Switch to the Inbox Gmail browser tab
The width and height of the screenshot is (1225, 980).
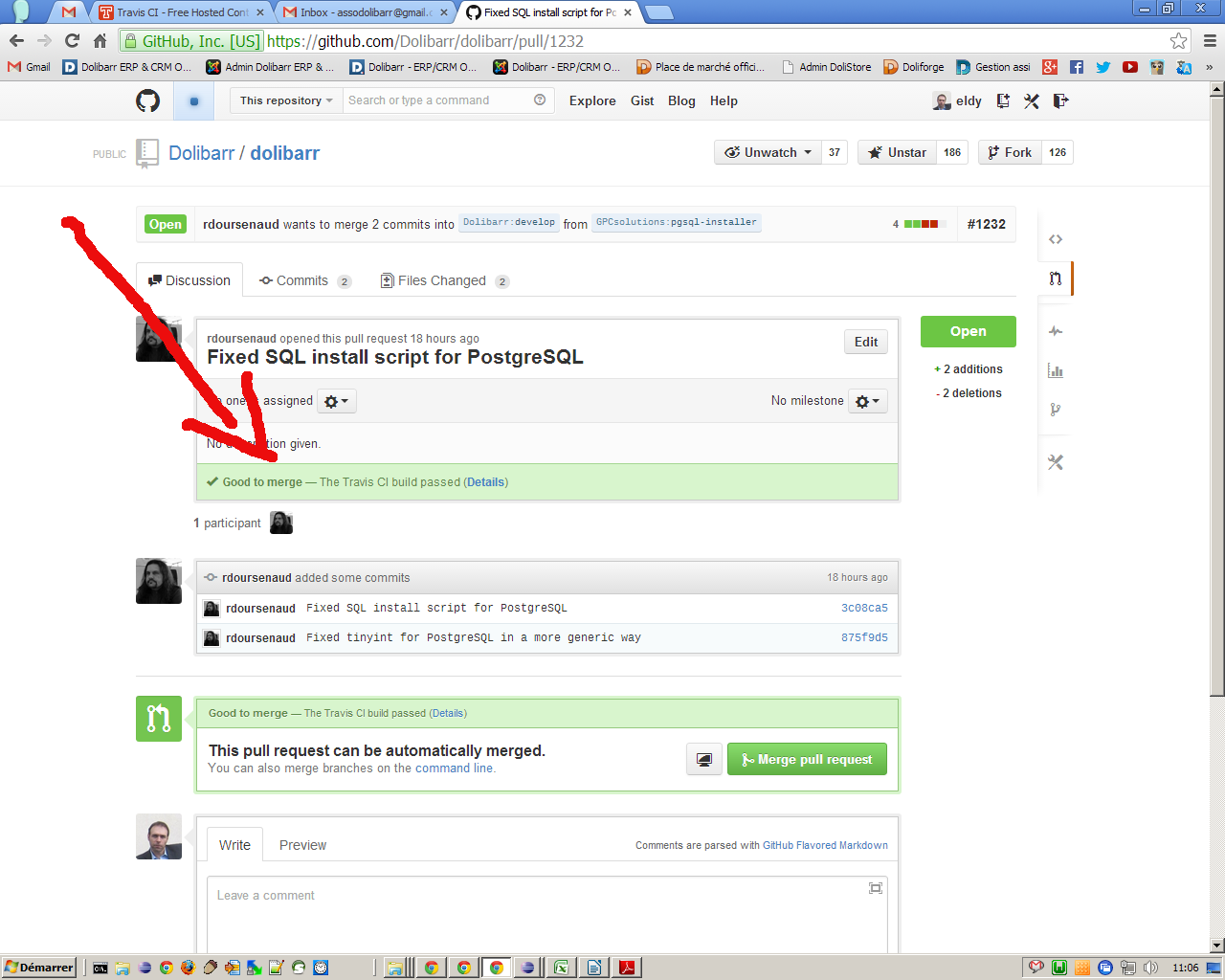[x=365, y=12]
